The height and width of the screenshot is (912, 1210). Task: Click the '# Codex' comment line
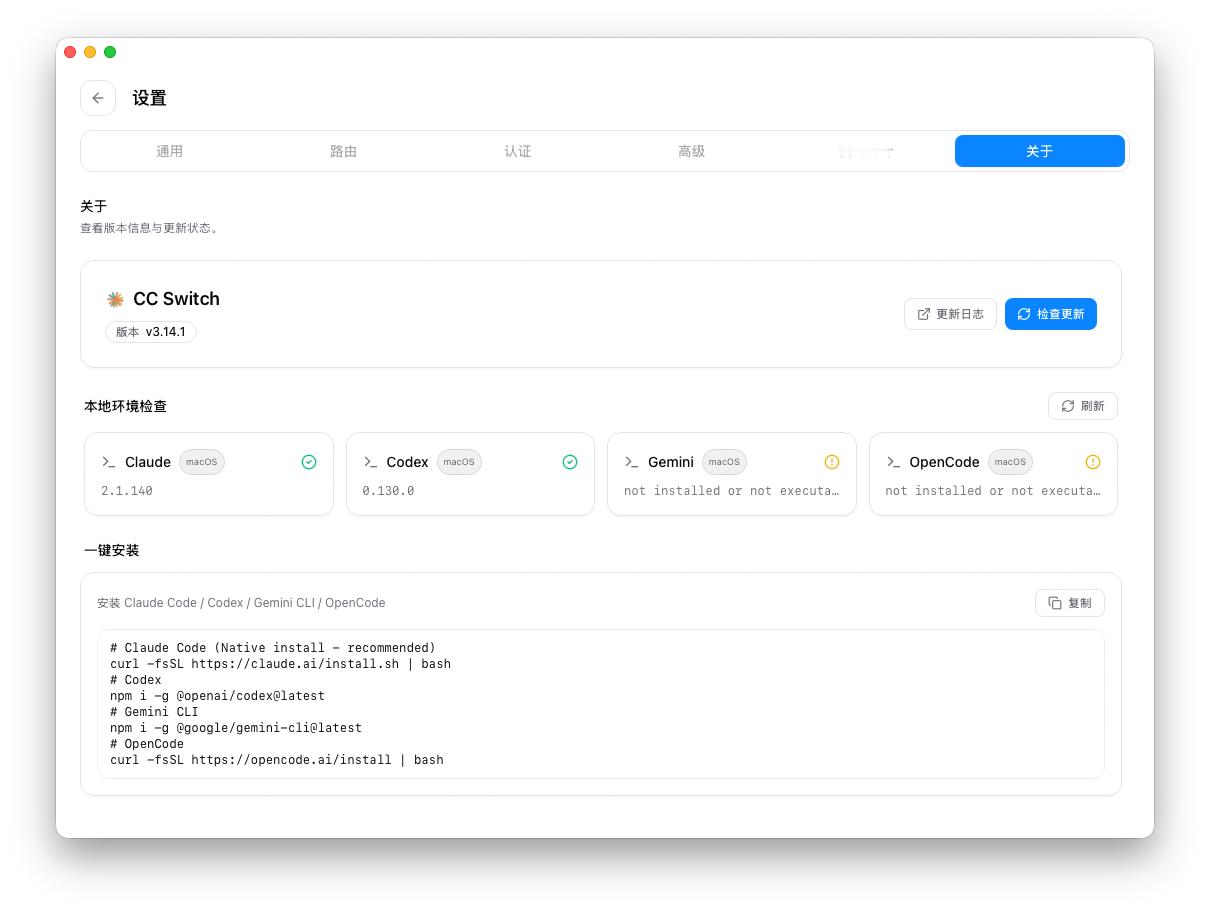(x=136, y=680)
